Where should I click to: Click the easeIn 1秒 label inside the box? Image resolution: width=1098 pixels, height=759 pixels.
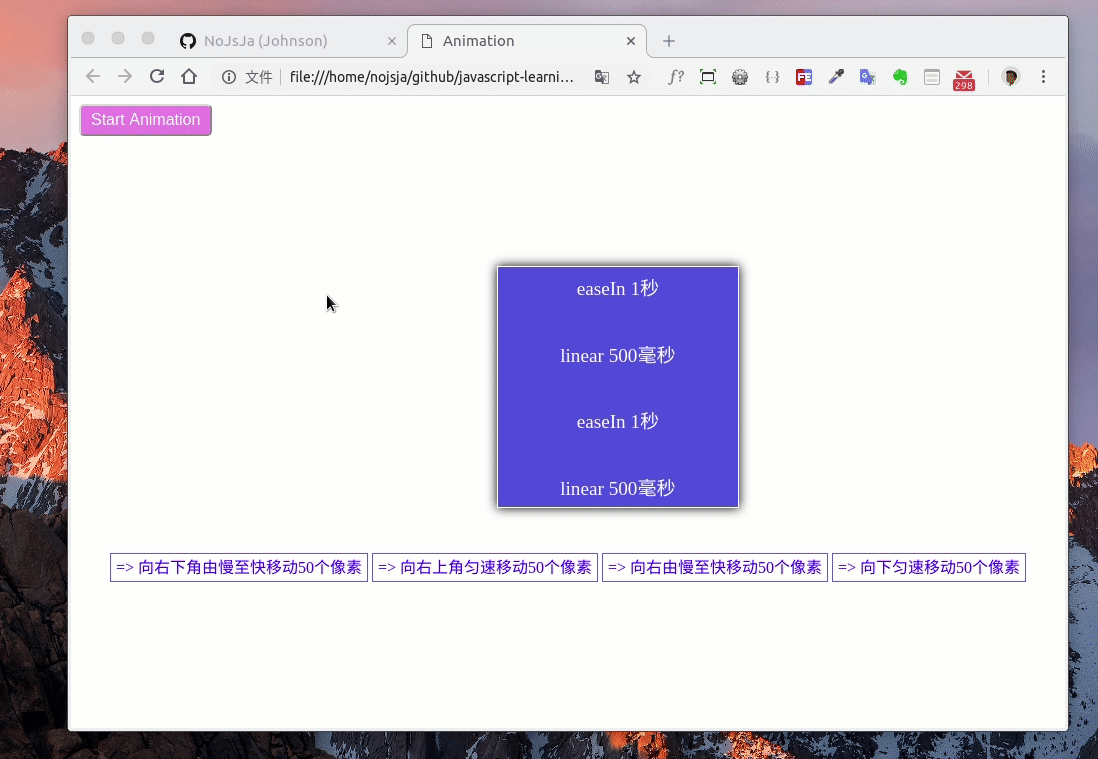tap(617, 288)
